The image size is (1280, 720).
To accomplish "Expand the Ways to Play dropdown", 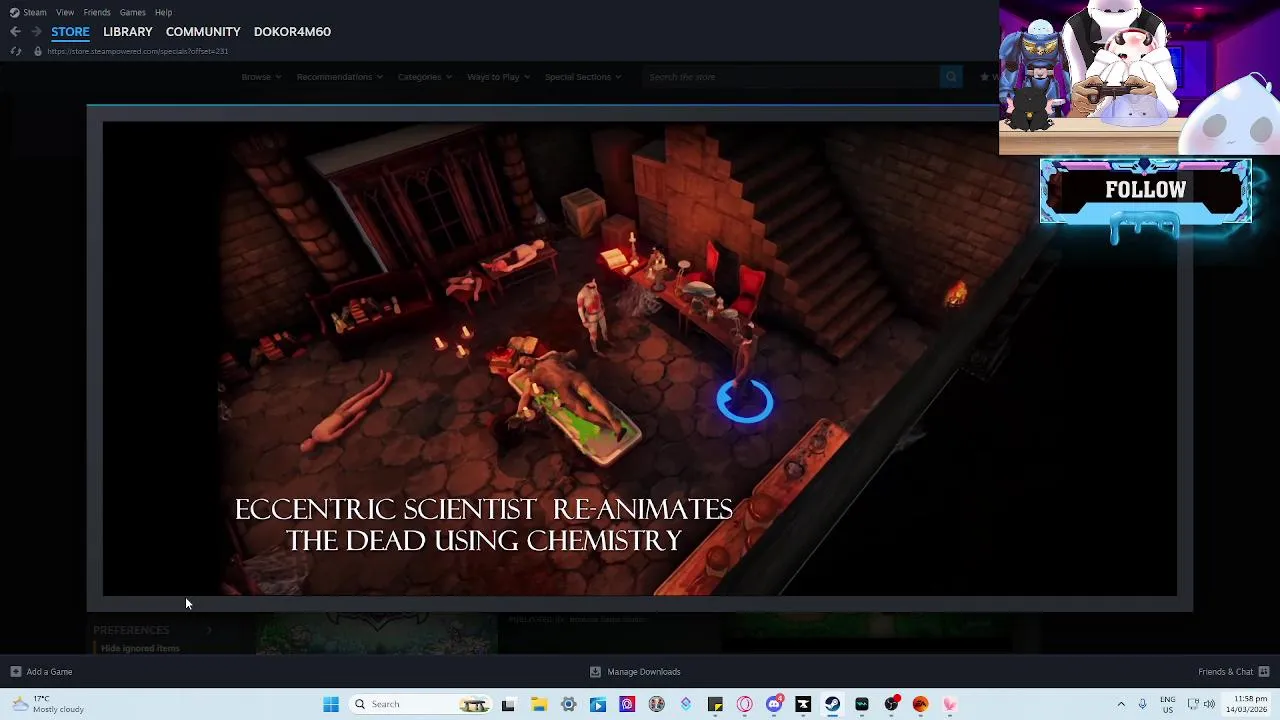I will pos(498,77).
